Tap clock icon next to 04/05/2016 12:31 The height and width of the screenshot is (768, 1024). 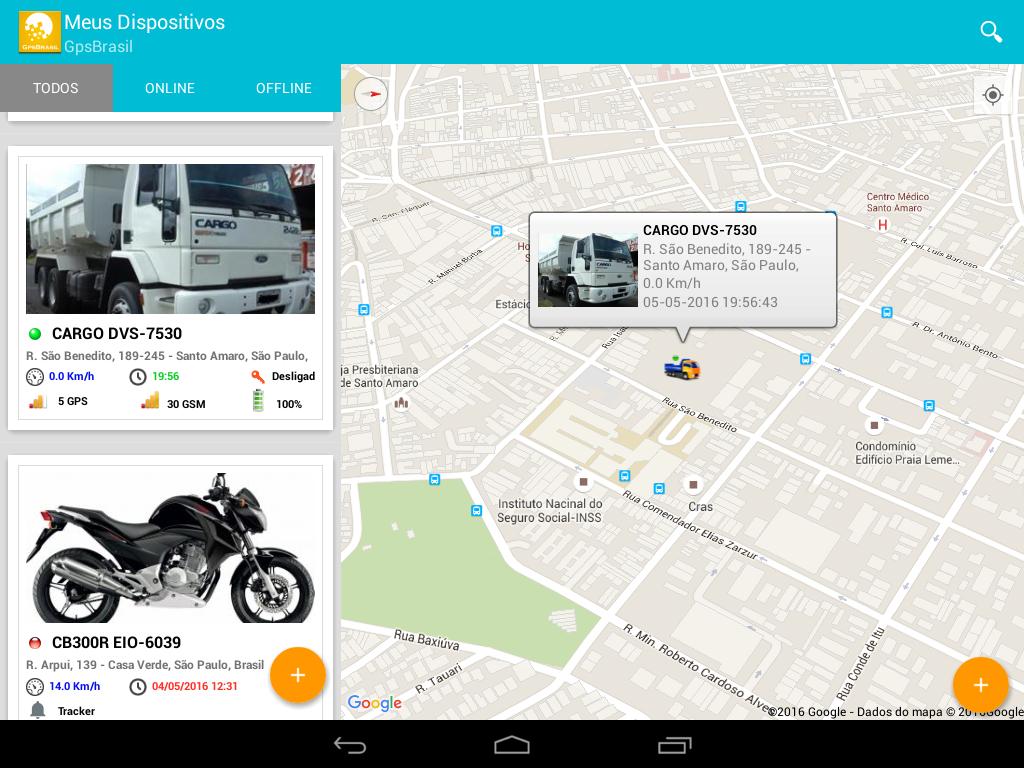click(138, 687)
